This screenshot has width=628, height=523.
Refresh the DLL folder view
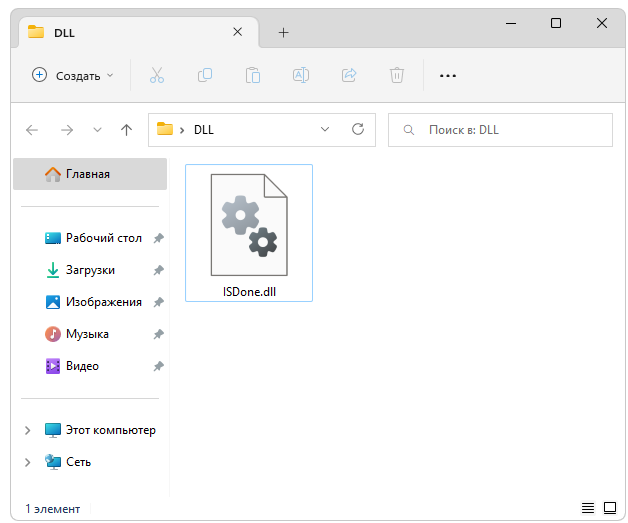[358, 129]
